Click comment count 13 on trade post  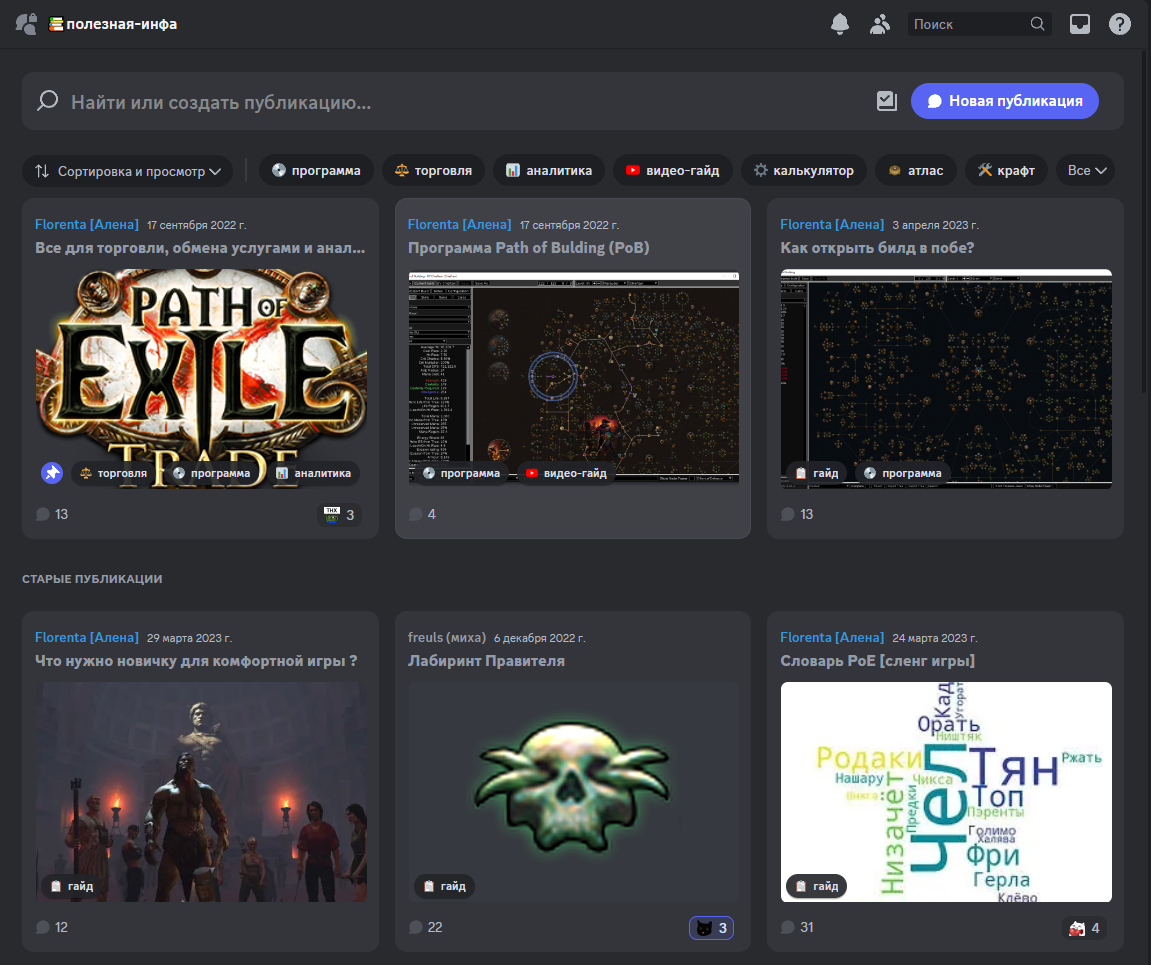(x=52, y=514)
